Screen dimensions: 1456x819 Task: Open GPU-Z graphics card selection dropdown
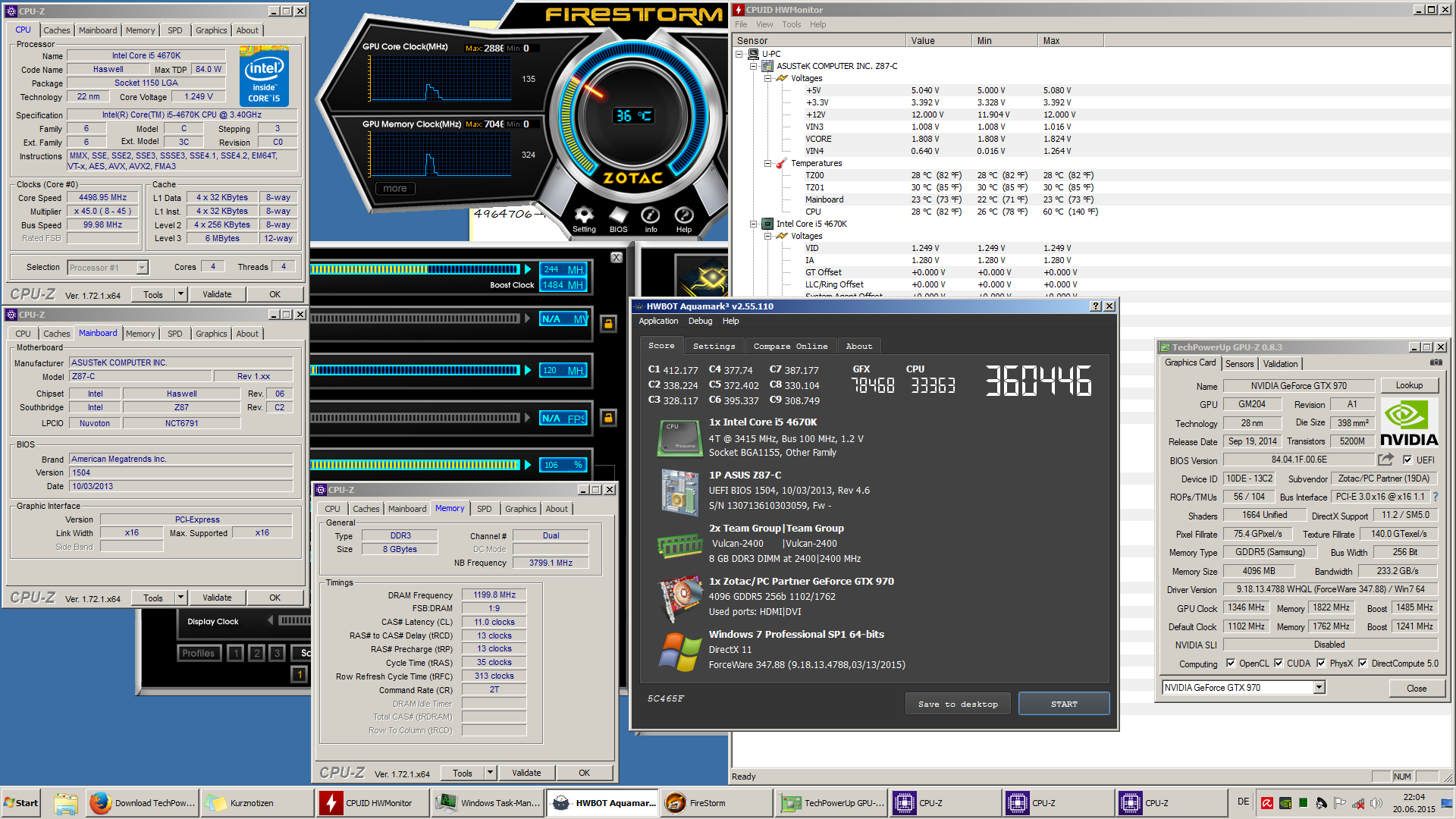[1319, 687]
